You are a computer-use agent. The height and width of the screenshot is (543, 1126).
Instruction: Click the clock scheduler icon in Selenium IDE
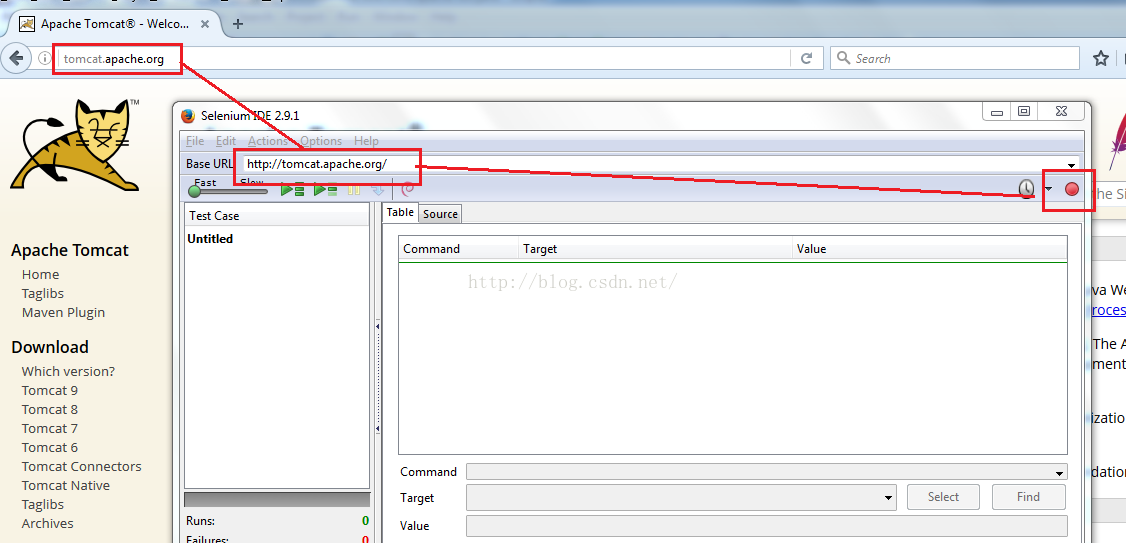(x=1027, y=189)
